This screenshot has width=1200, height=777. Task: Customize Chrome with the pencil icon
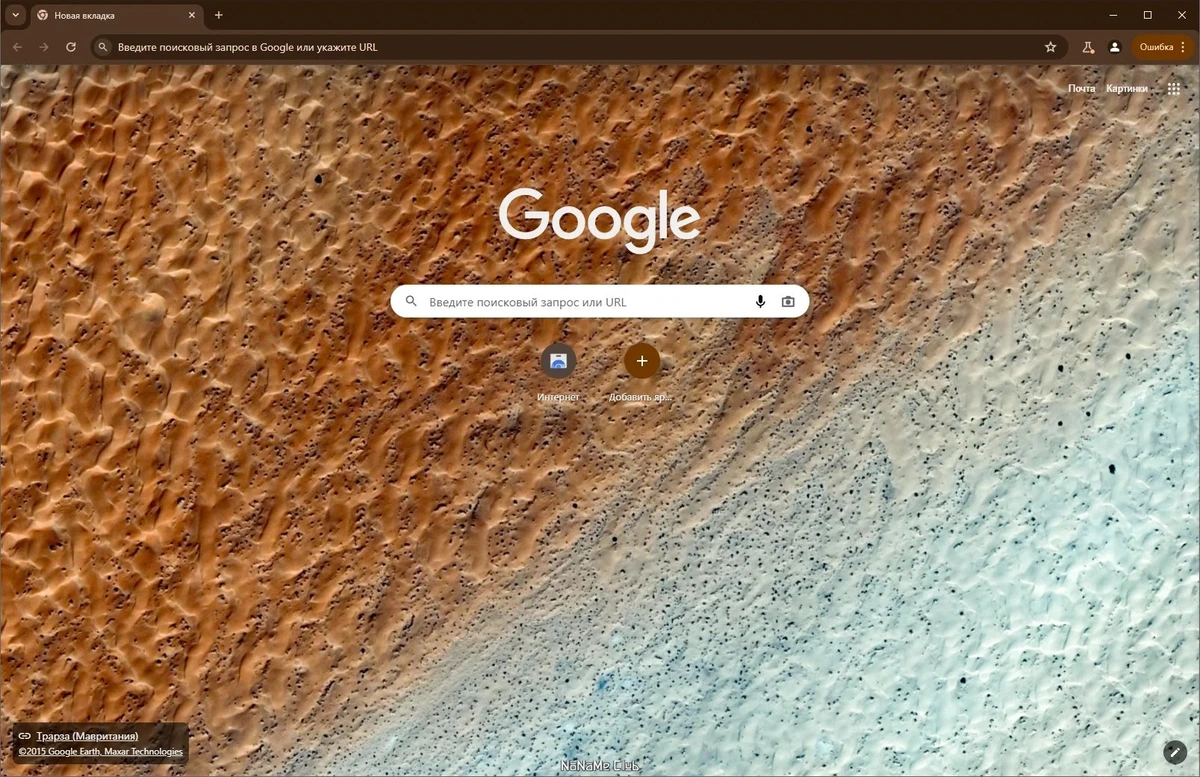pyautogui.click(x=1175, y=751)
